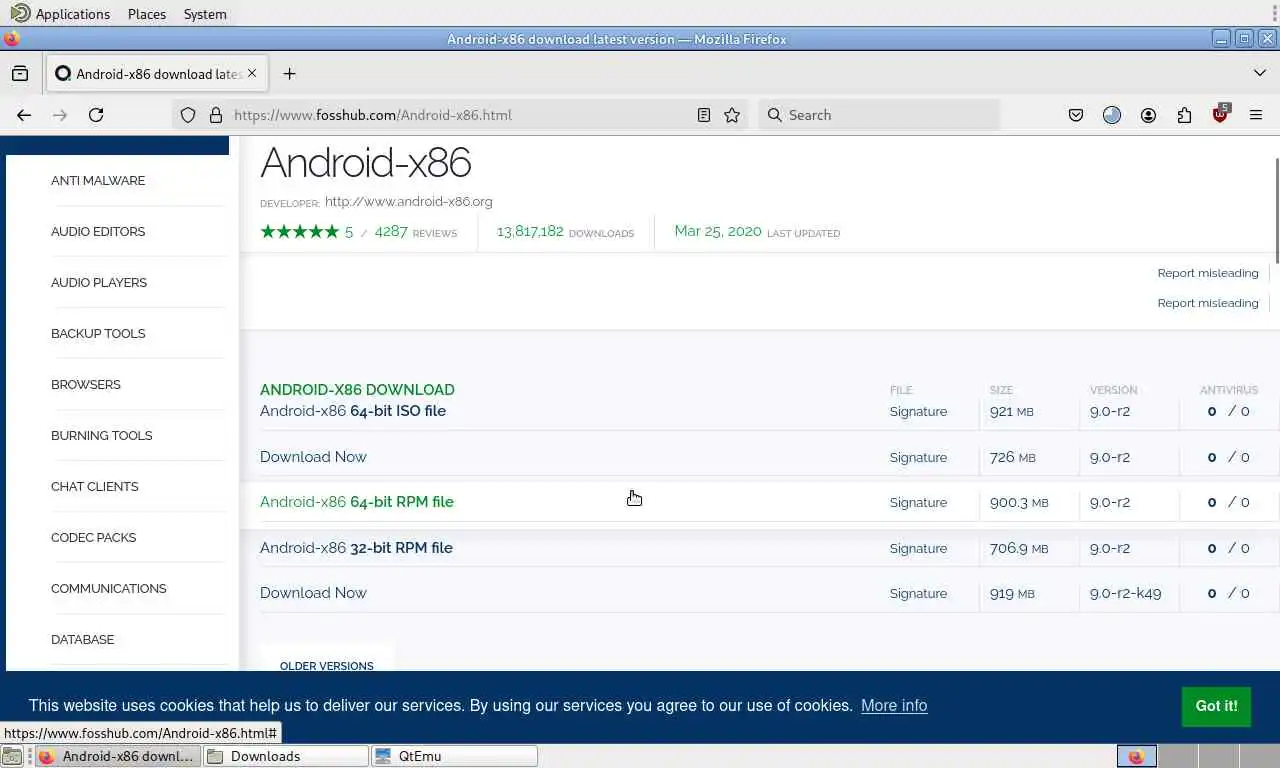Visit developer site android-x86.org link

tap(409, 202)
